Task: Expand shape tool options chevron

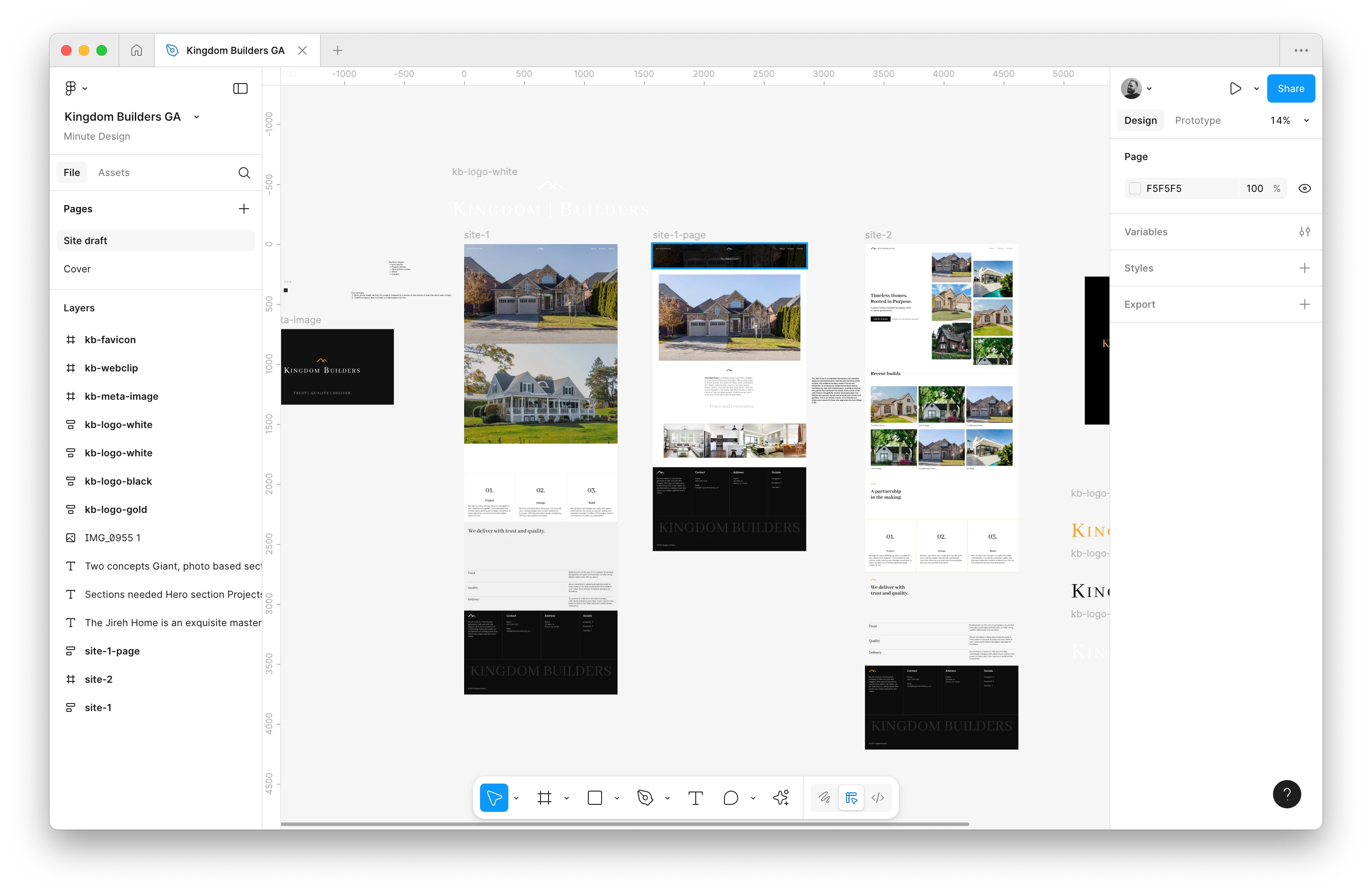Action: (x=617, y=798)
